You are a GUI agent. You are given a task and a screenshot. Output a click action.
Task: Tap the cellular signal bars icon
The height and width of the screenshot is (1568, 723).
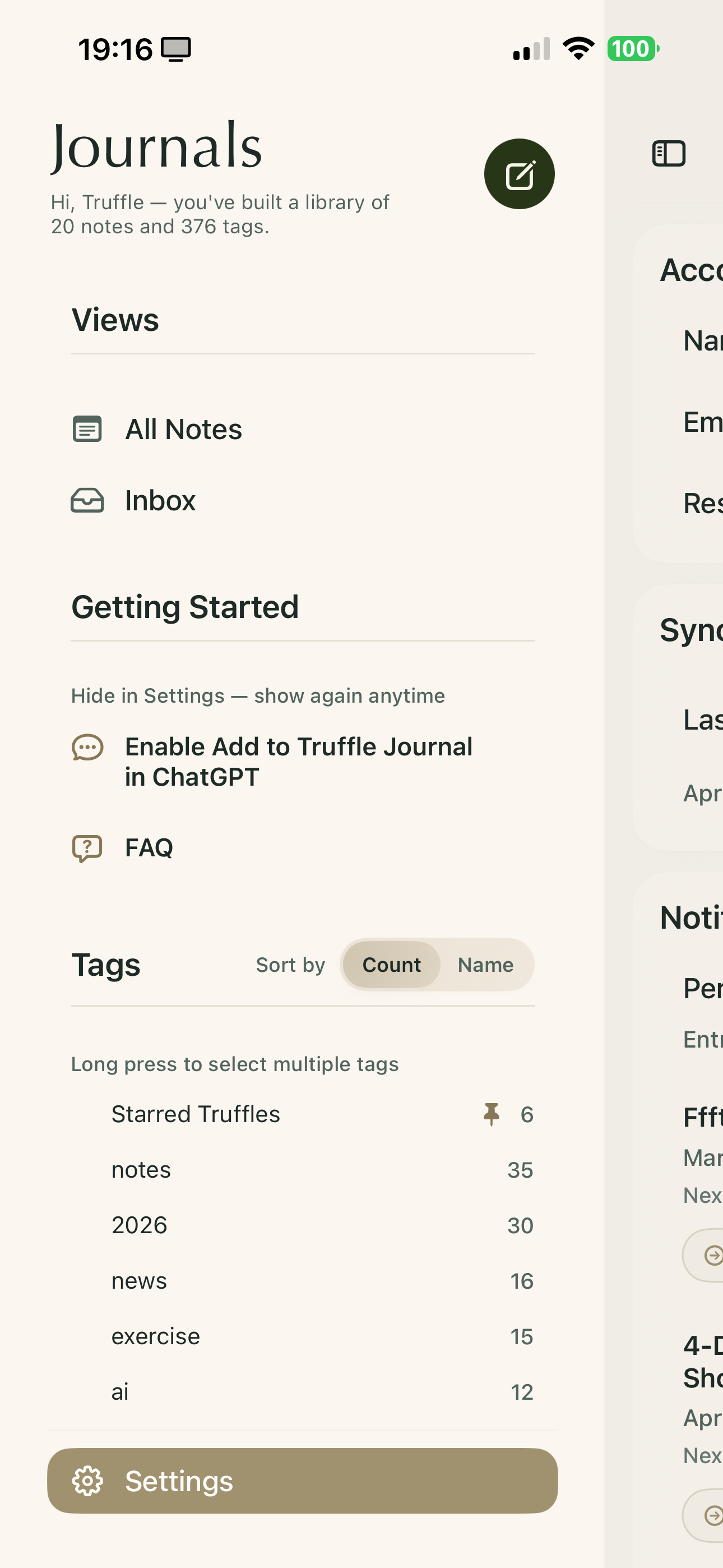coord(531,49)
